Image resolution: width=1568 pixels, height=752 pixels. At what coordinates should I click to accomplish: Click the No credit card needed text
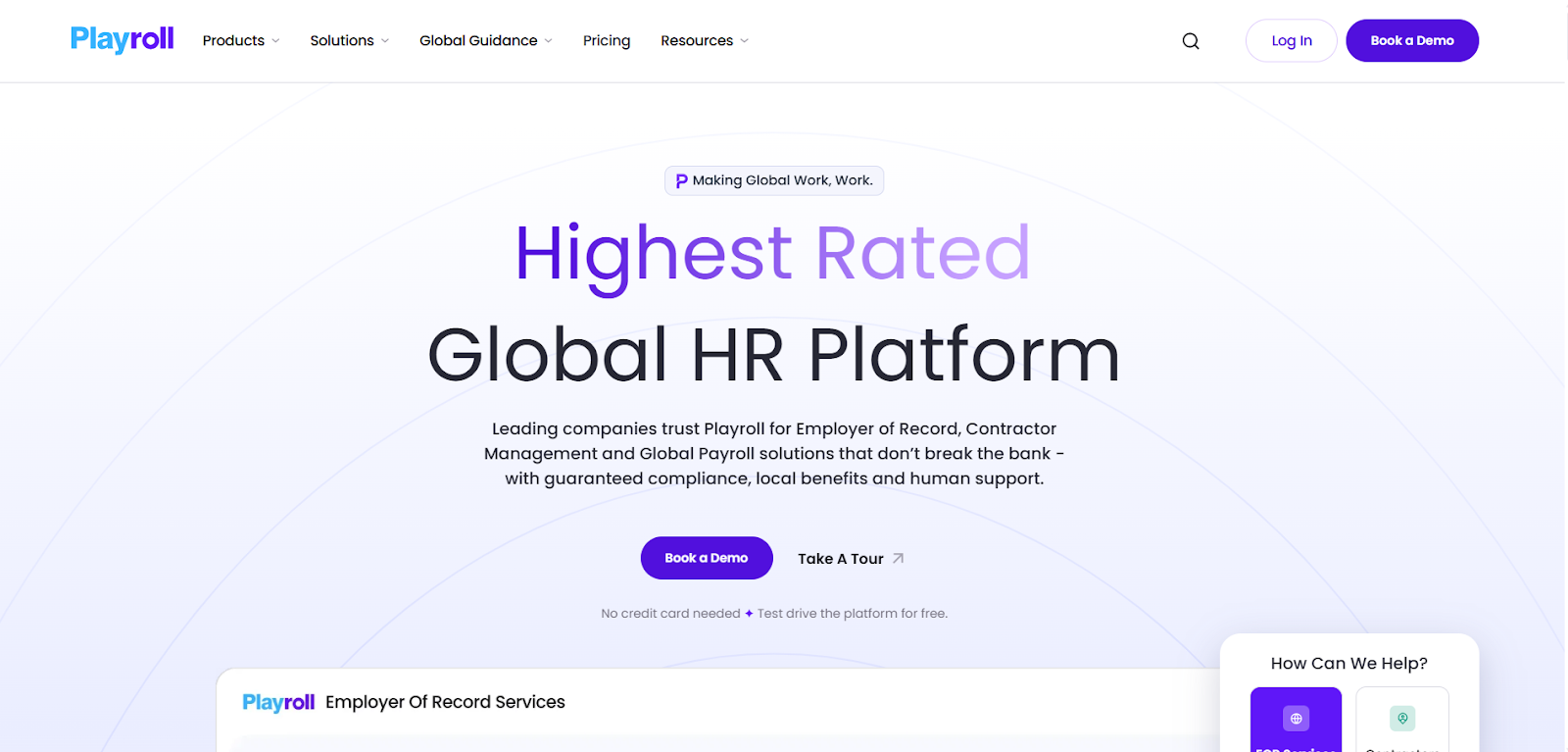coord(670,614)
